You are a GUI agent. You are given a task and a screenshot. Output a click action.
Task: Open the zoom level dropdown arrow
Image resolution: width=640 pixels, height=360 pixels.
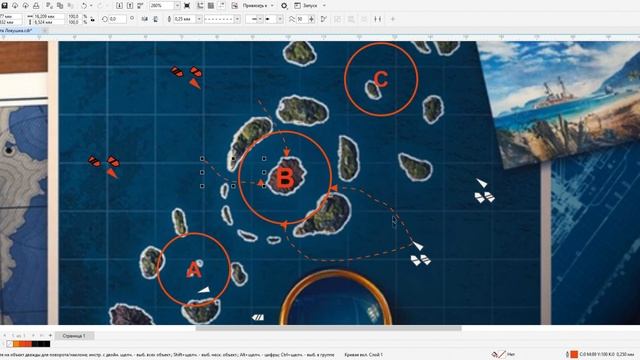pyautogui.click(x=178, y=6)
